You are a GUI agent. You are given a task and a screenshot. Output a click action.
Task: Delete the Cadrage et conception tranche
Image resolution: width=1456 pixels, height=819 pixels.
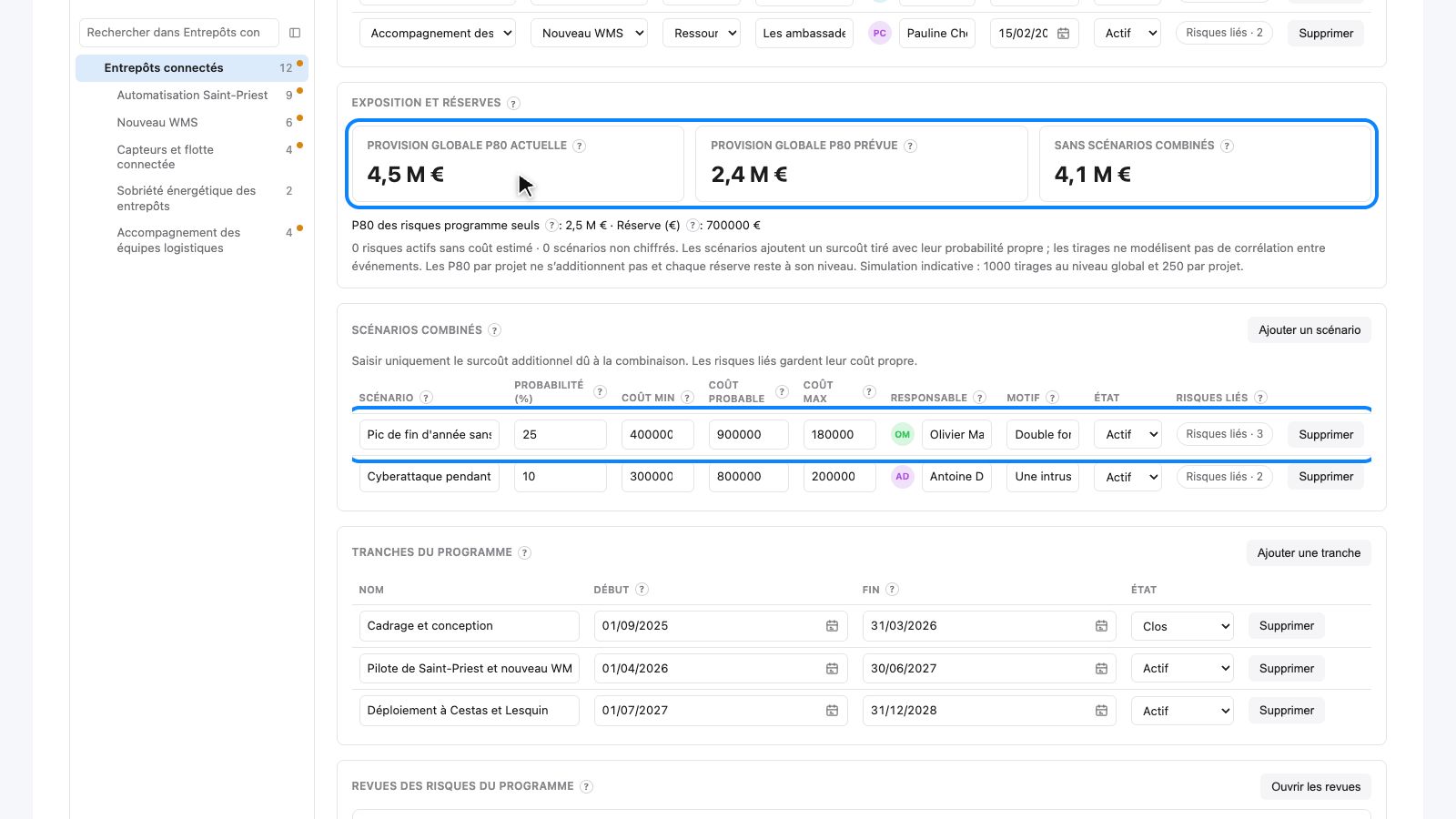pyautogui.click(x=1287, y=626)
